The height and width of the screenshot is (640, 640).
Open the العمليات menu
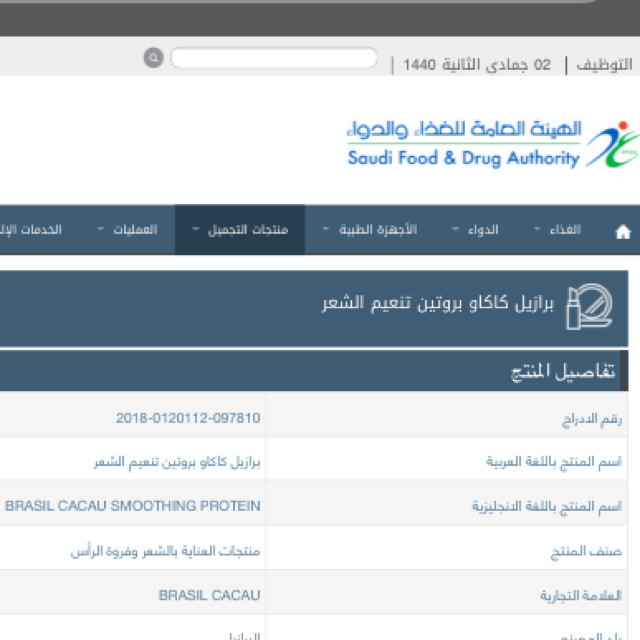(x=135, y=230)
